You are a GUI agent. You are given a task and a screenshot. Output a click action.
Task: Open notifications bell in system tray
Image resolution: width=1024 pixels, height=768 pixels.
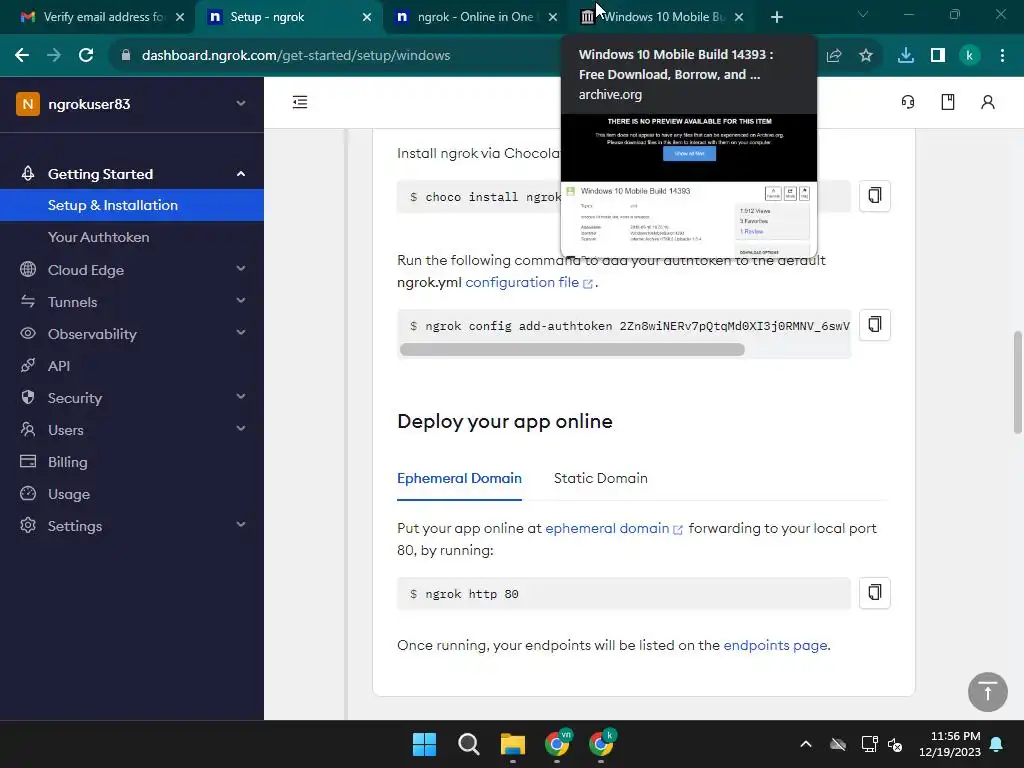tap(996, 744)
